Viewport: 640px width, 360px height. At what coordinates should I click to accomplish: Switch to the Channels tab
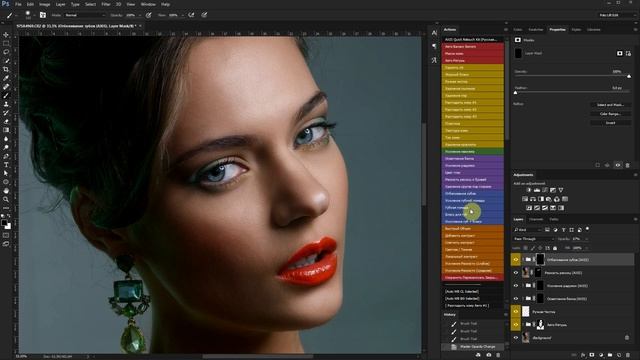click(536, 219)
